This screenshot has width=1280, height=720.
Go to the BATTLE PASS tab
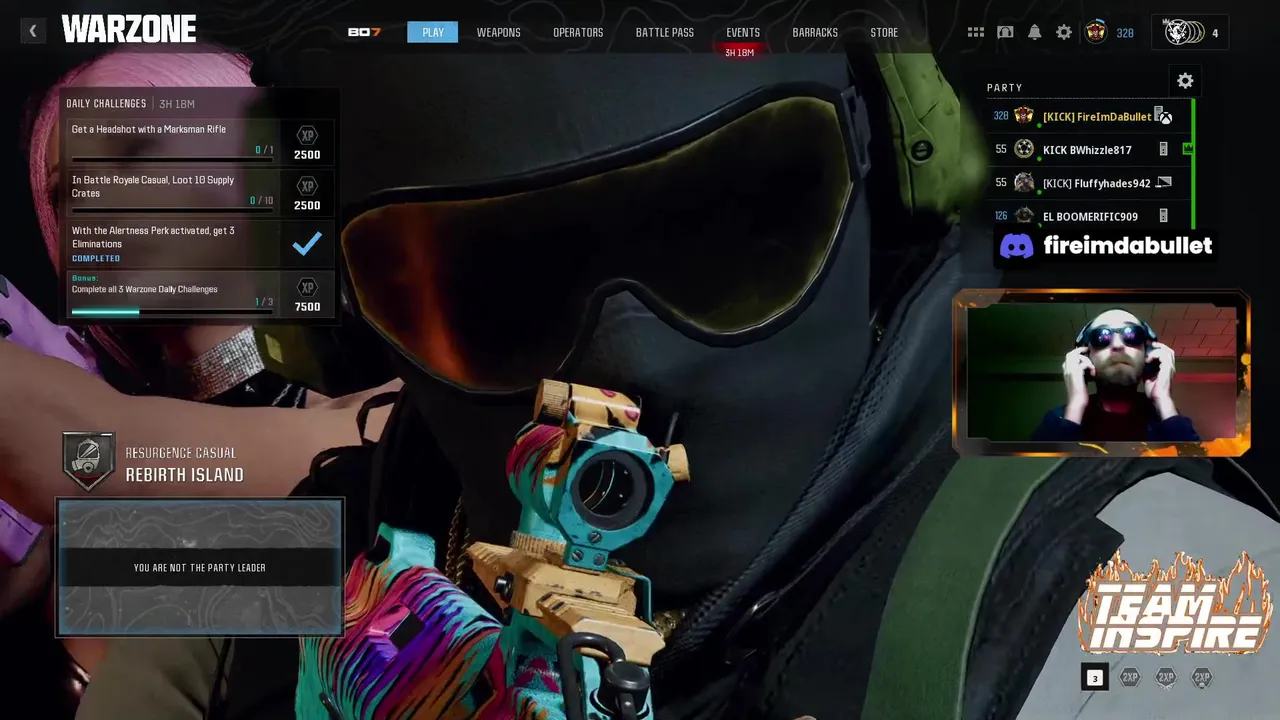665,32
